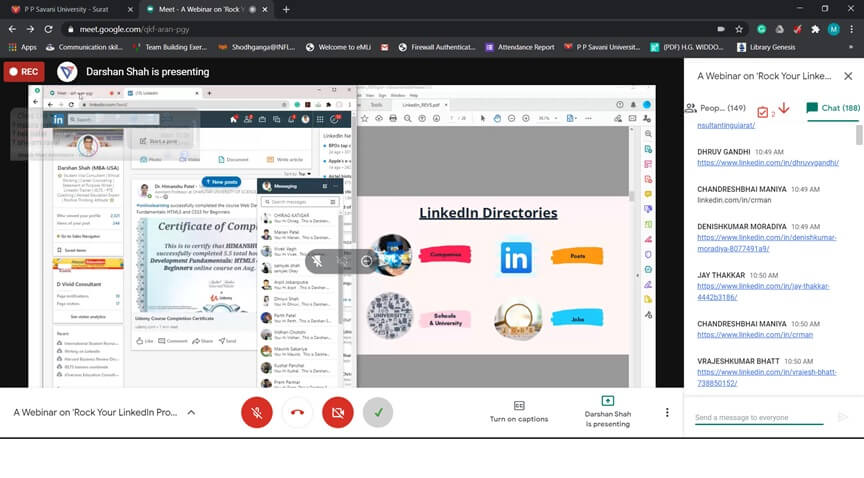
Task: Click the Acrobat print icon
Action: click(x=393, y=118)
